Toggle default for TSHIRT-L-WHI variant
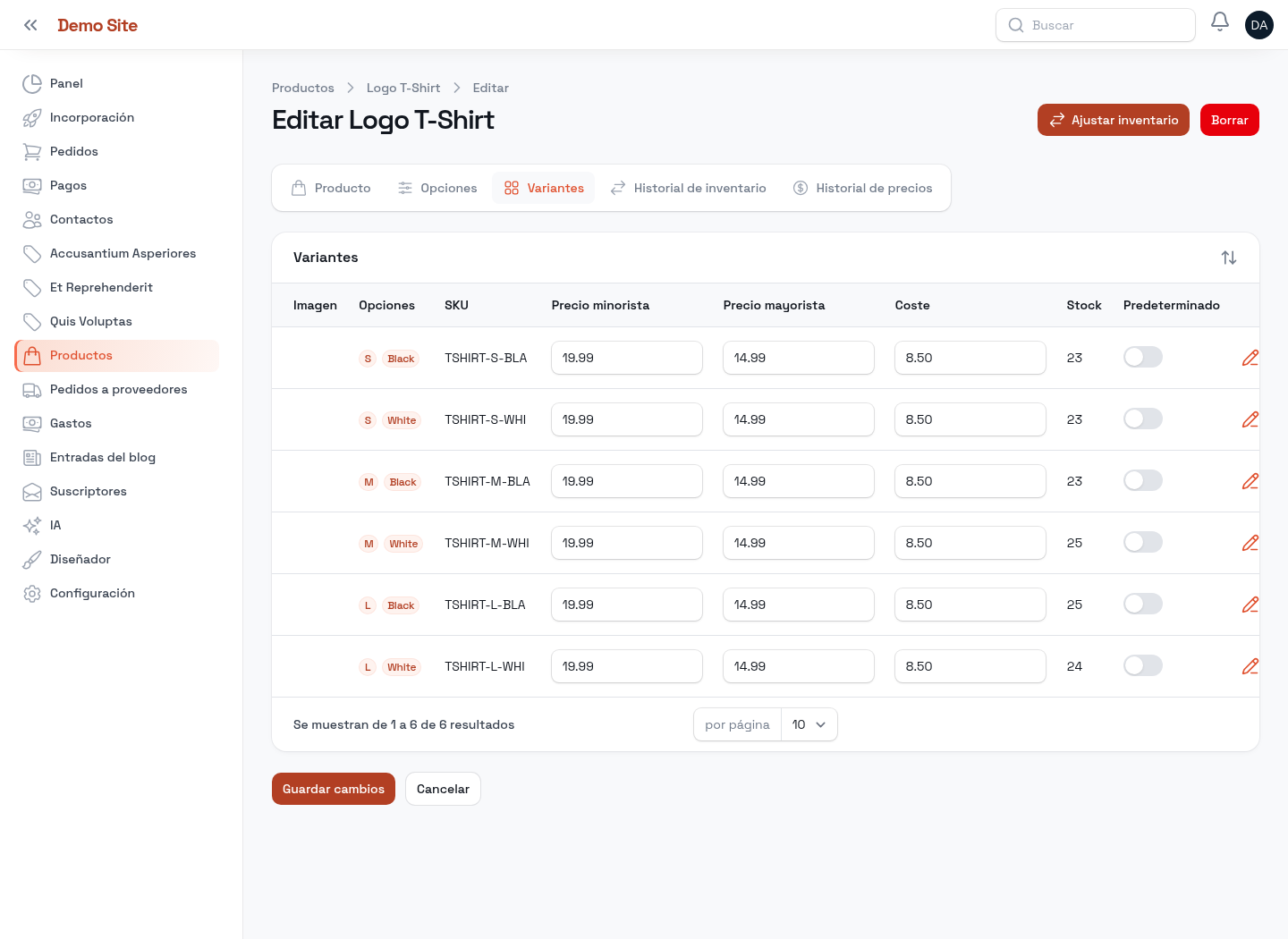The height and width of the screenshot is (939, 1288). [1143, 665]
